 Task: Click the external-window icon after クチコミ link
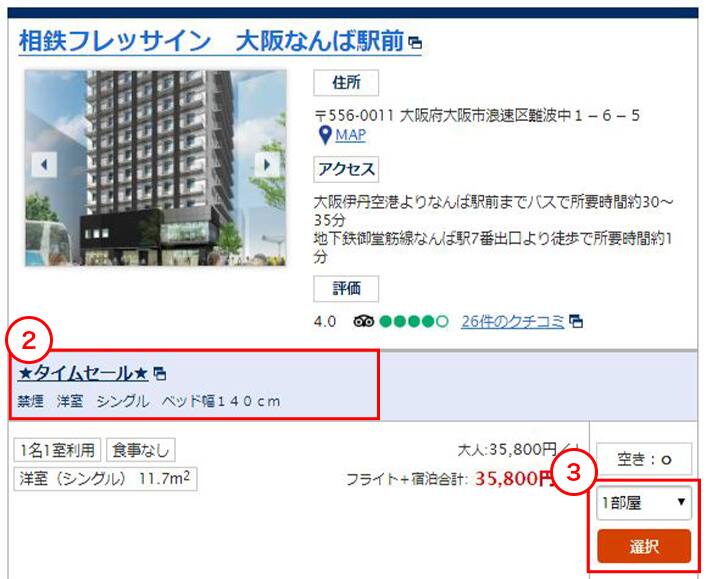[576, 321]
